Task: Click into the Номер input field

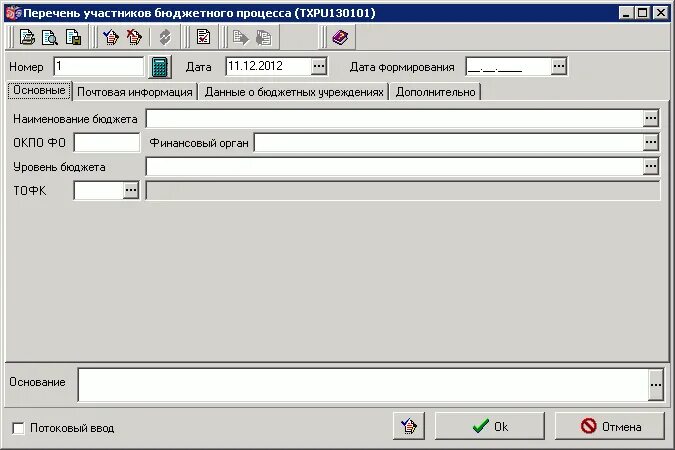Action: pos(99,66)
